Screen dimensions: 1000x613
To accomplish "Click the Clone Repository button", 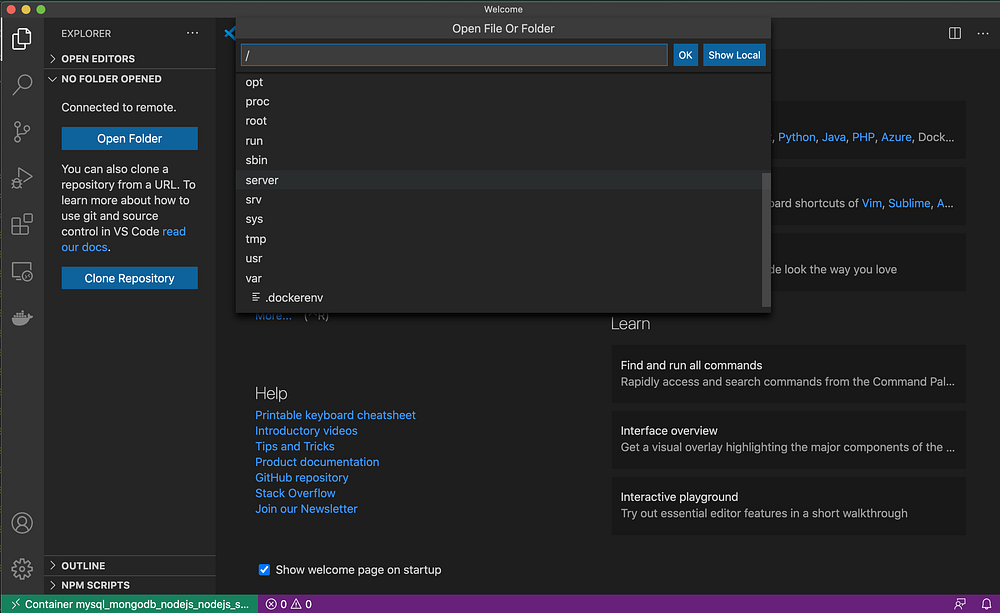I will (129, 278).
